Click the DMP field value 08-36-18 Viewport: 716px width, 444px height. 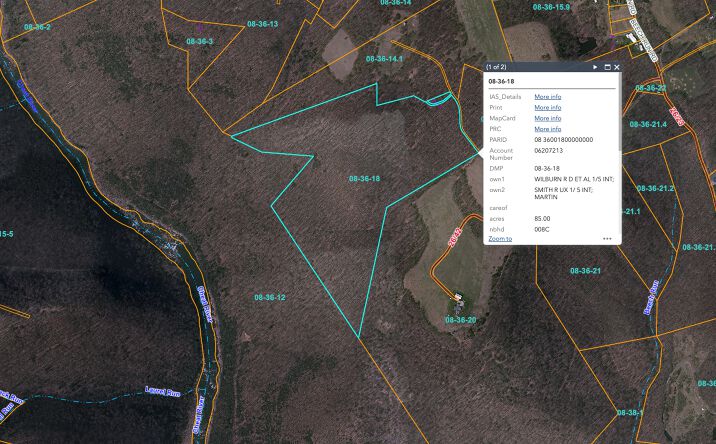547,169
